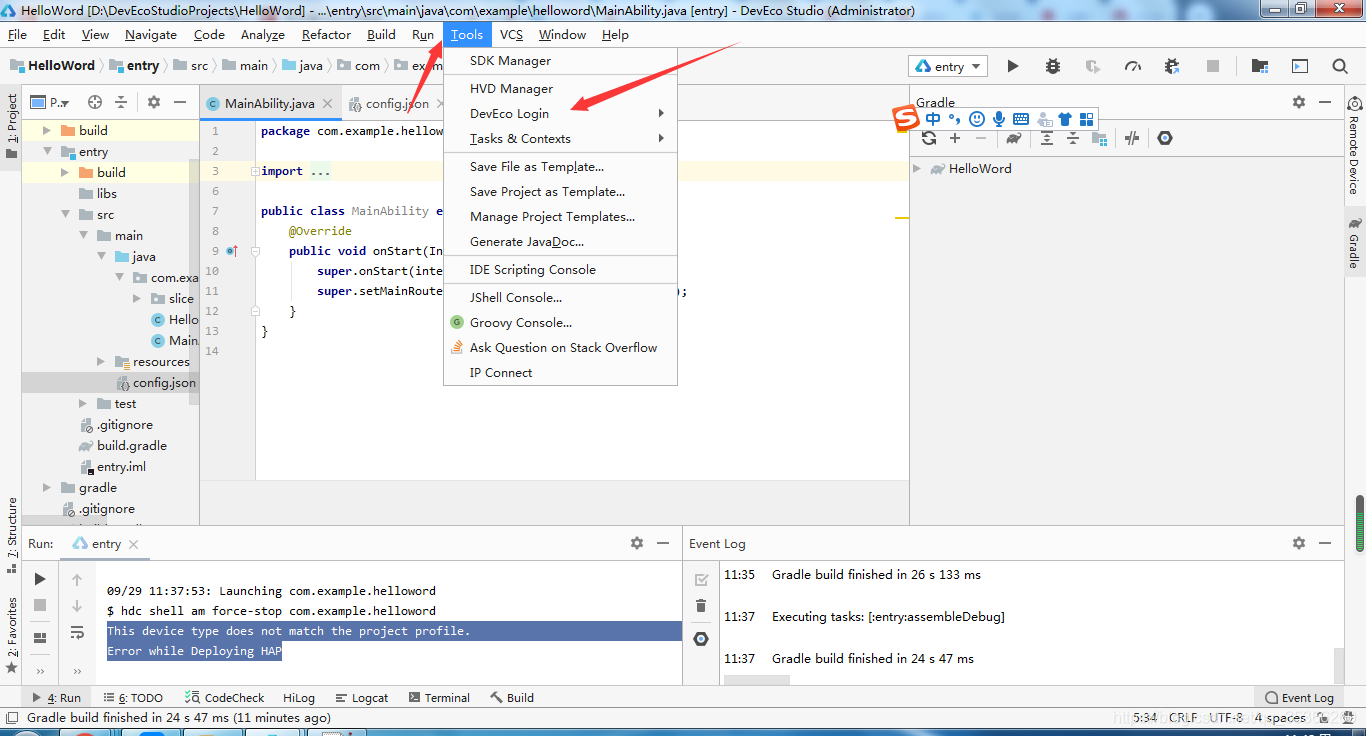
Task: Toggle soft-wrap in Run console
Action: click(77, 632)
